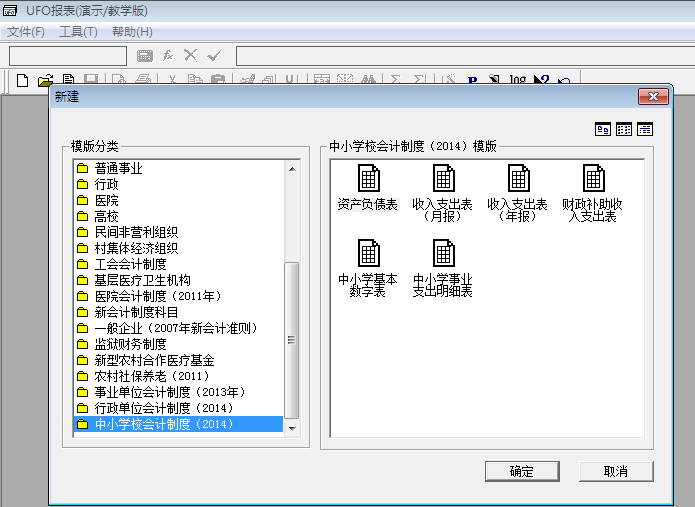Confirm with the 确定 button
Screen dimensions: 695x507
coord(521,471)
